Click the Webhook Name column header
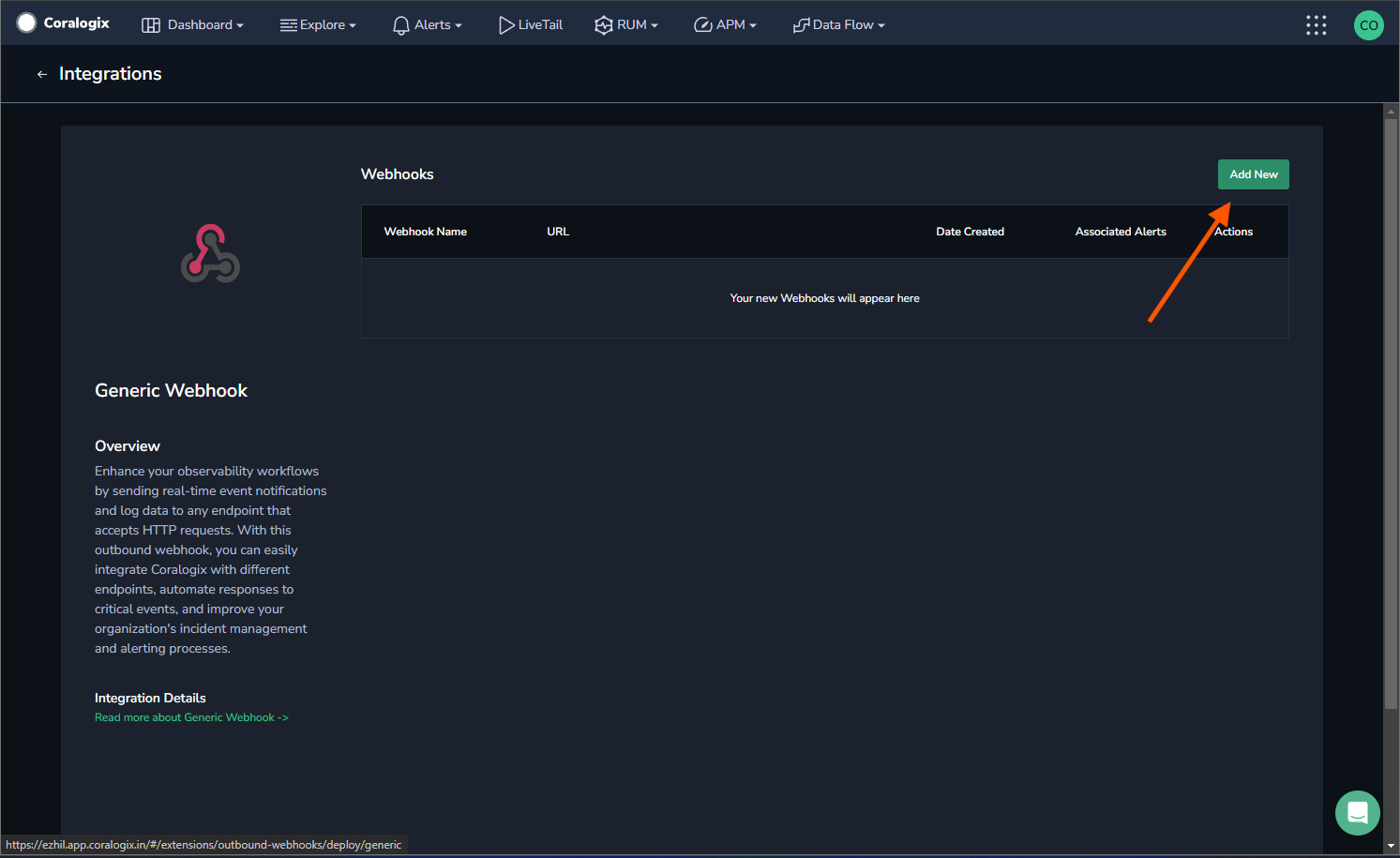The height and width of the screenshot is (858, 1400). click(426, 232)
